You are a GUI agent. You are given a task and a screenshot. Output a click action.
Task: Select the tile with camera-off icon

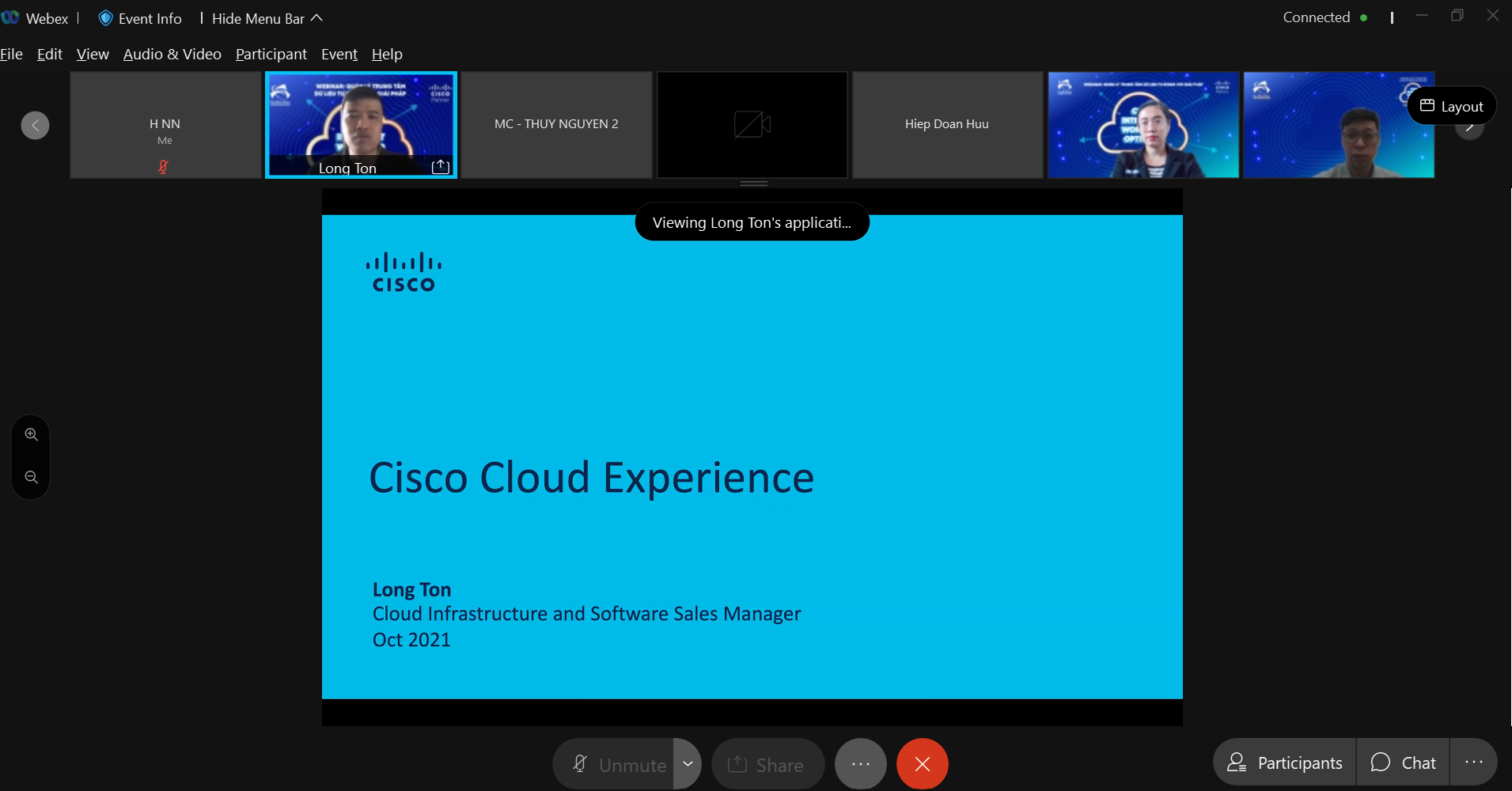tap(752, 125)
